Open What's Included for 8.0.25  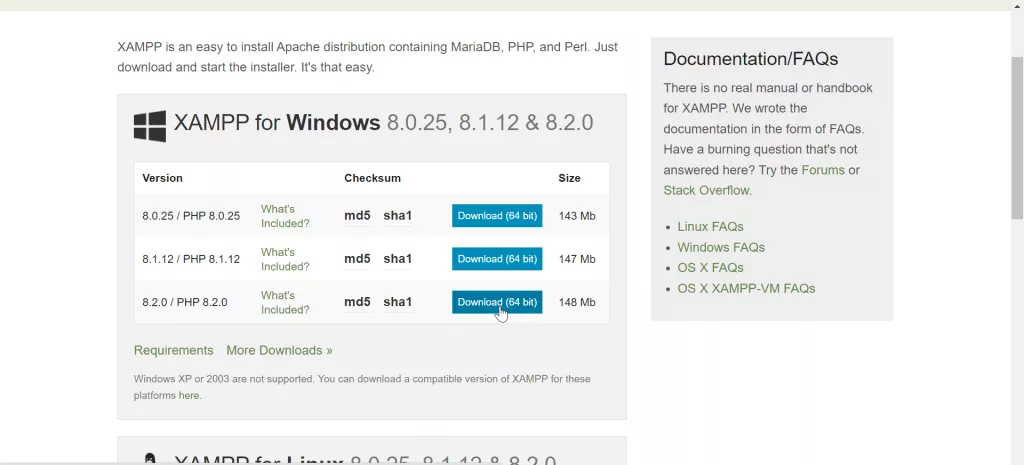click(285, 216)
